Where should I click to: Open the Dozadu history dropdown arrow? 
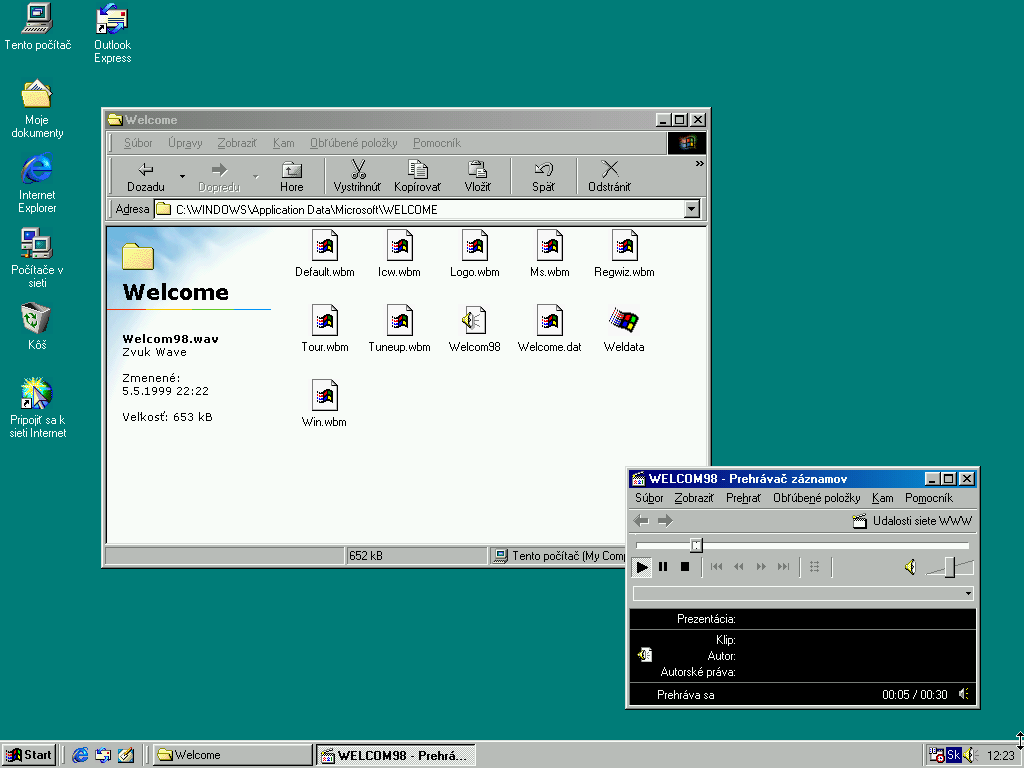pos(182,177)
